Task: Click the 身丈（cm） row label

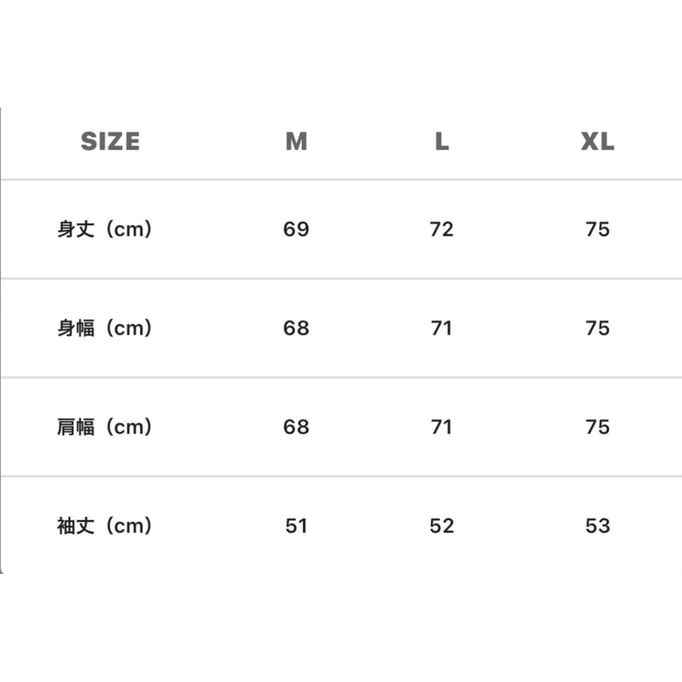Action: click(104, 229)
